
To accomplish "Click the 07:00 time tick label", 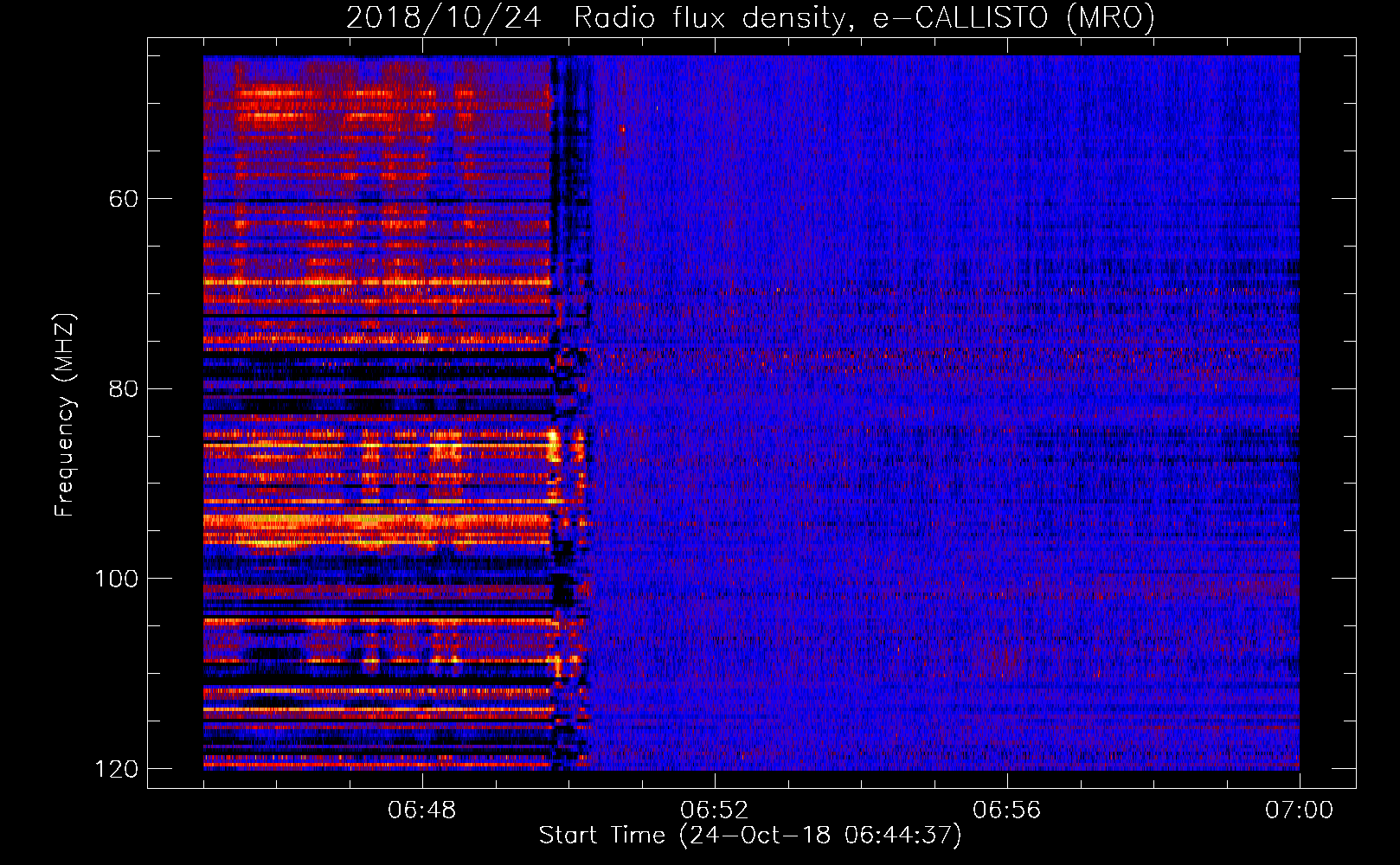I will [1300, 811].
